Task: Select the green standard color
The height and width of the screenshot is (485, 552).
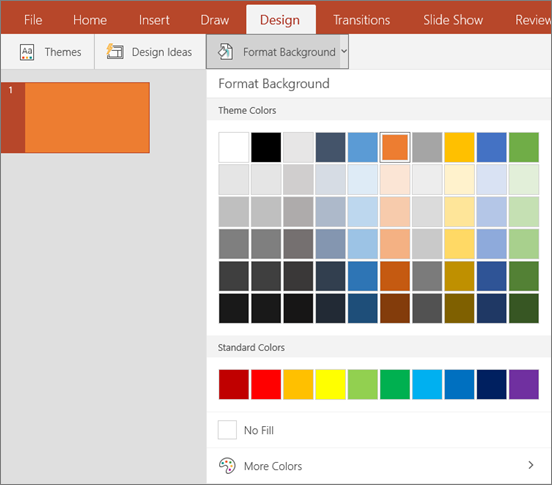Action: [x=395, y=384]
